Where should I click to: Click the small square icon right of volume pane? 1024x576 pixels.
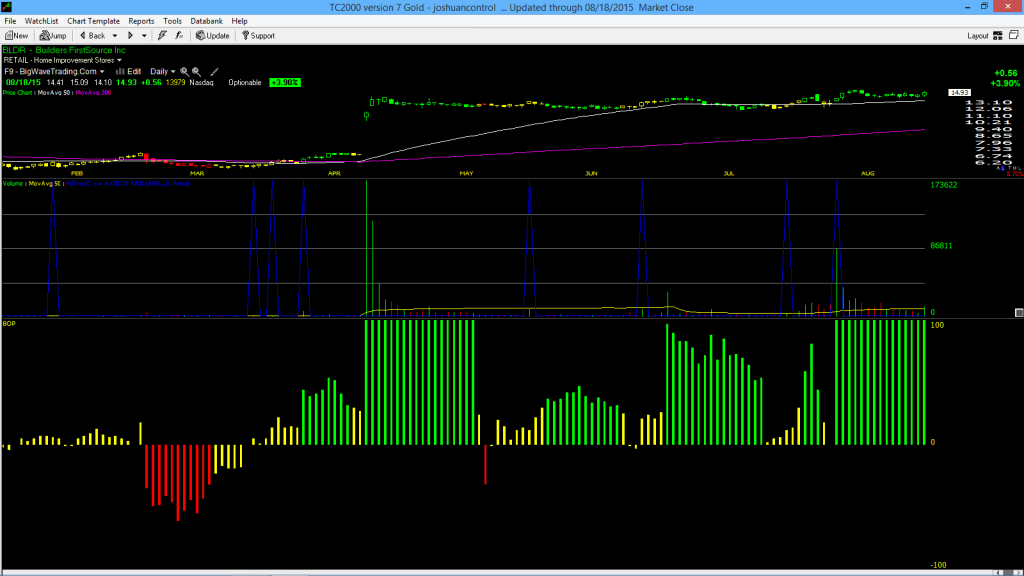click(1019, 313)
